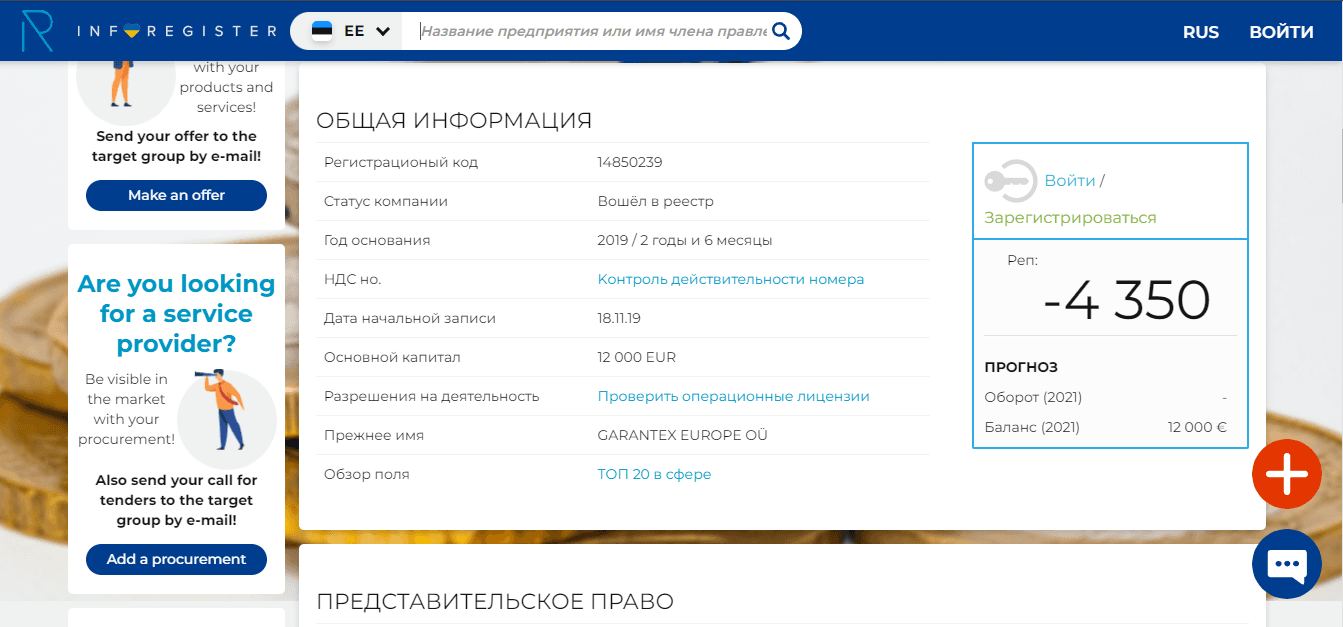Click the Inforegister R logo icon
Image resolution: width=1343 pixels, height=627 pixels.
point(37,31)
